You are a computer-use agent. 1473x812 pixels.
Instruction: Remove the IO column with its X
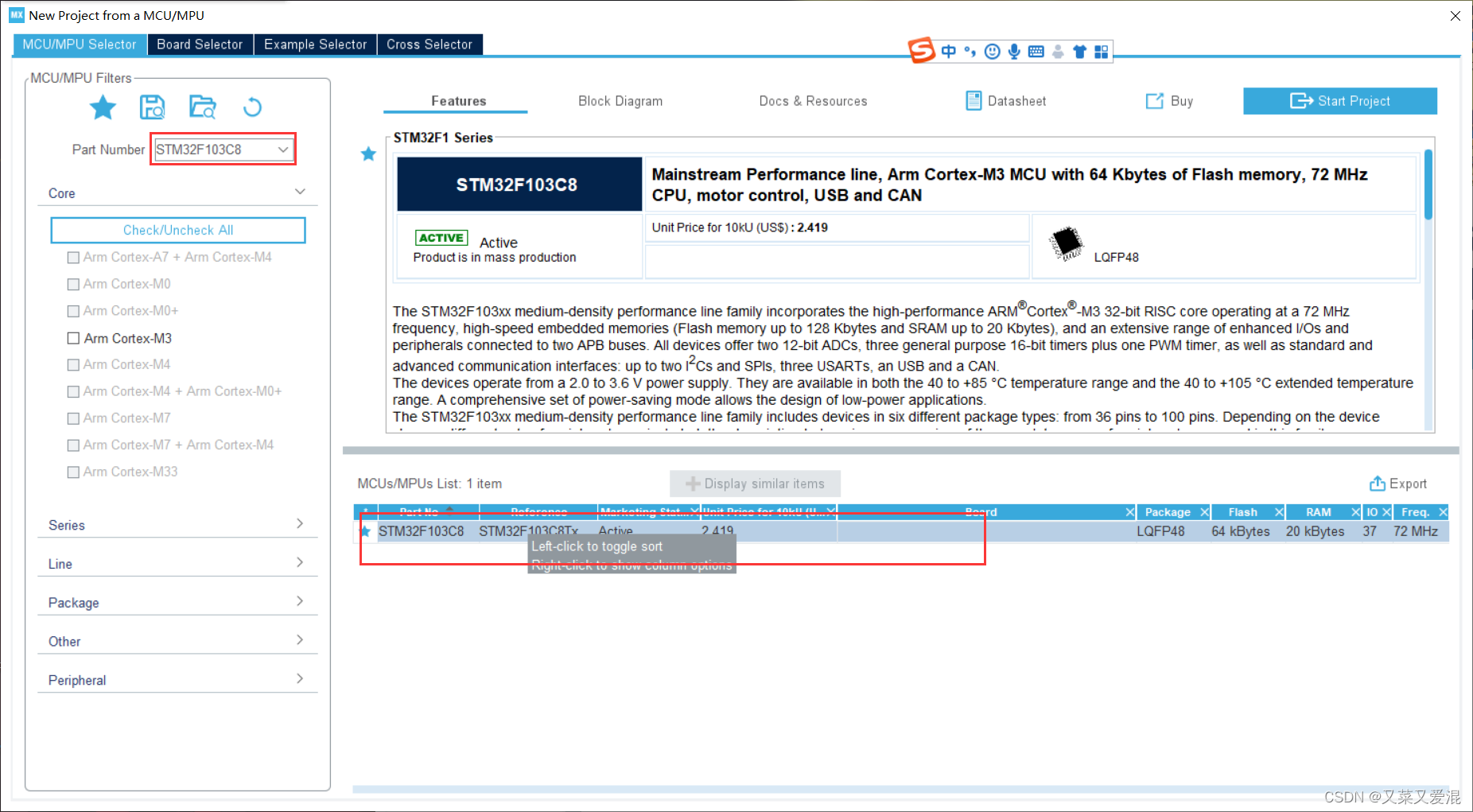coord(1386,512)
